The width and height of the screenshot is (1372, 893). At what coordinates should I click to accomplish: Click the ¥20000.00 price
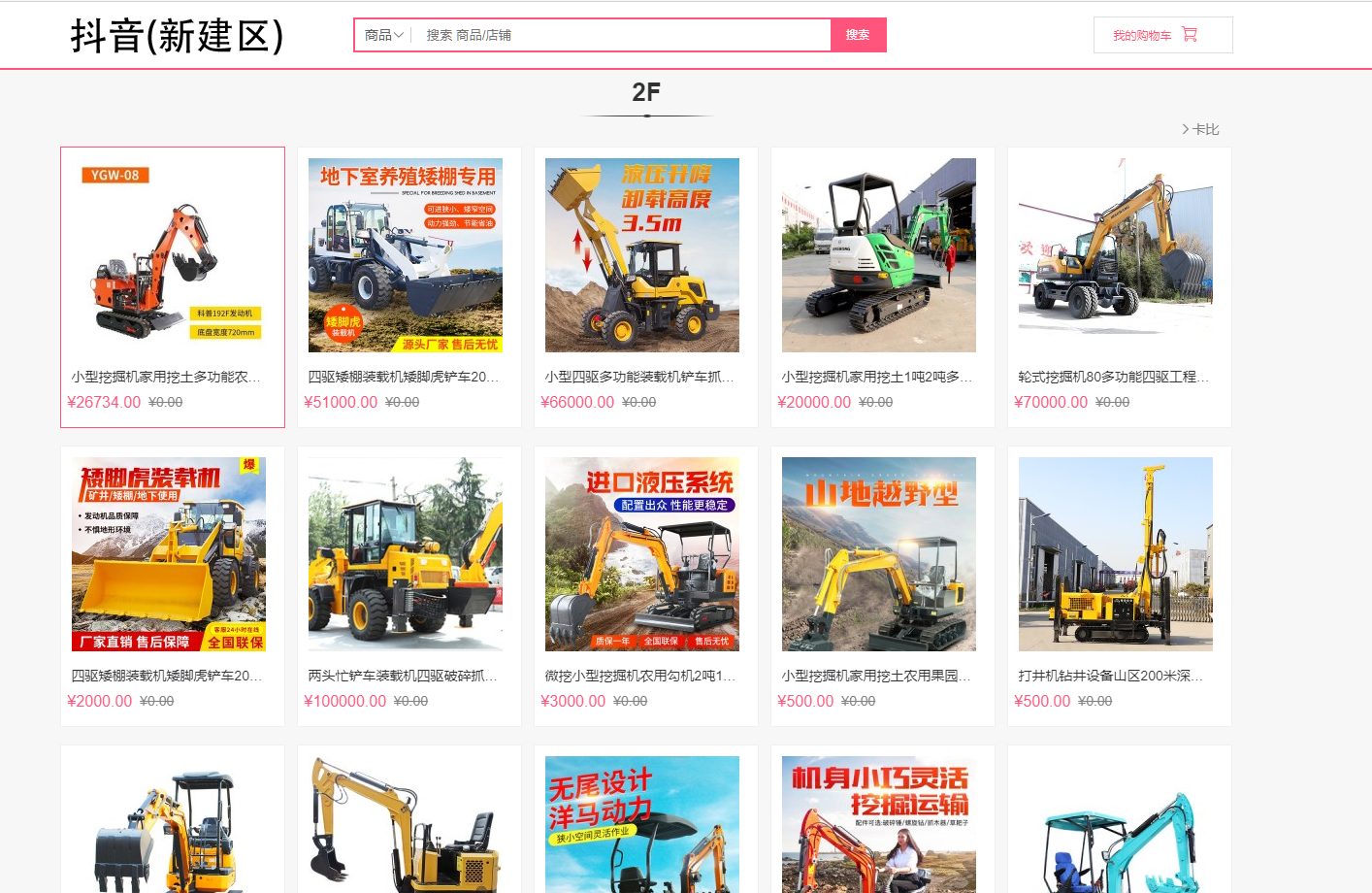pyautogui.click(x=814, y=402)
